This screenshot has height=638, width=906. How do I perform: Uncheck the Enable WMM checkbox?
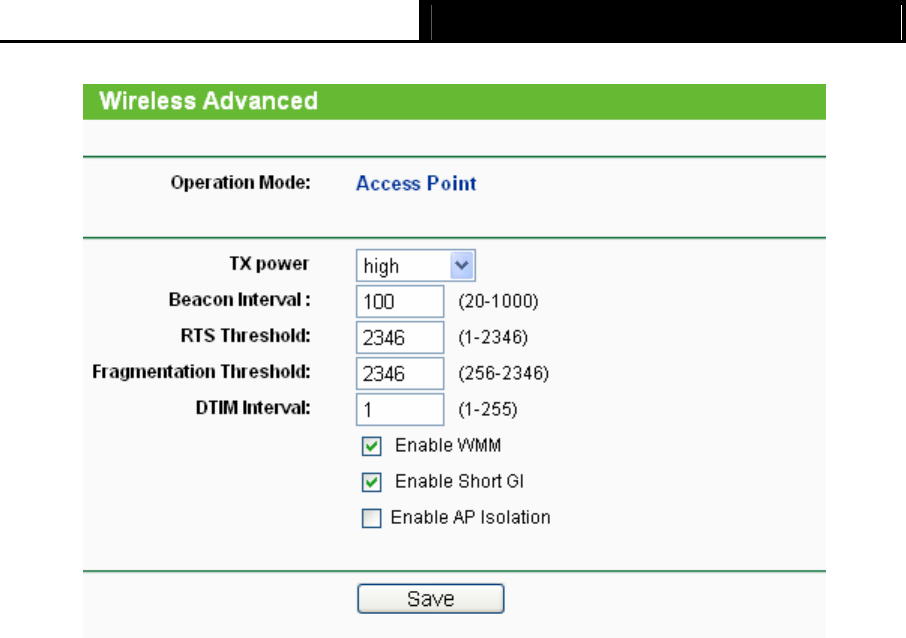pyautogui.click(x=372, y=446)
